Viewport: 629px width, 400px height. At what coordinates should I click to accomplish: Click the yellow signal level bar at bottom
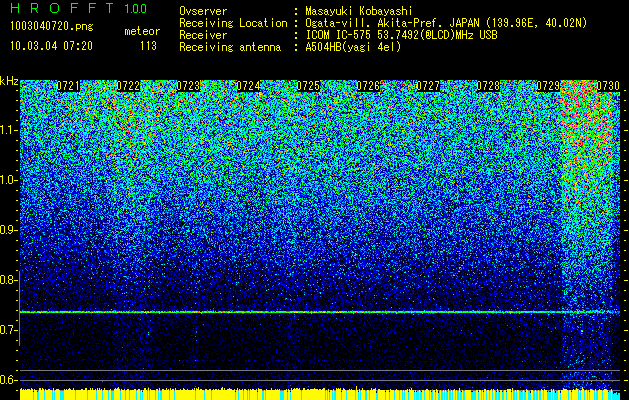(320, 394)
